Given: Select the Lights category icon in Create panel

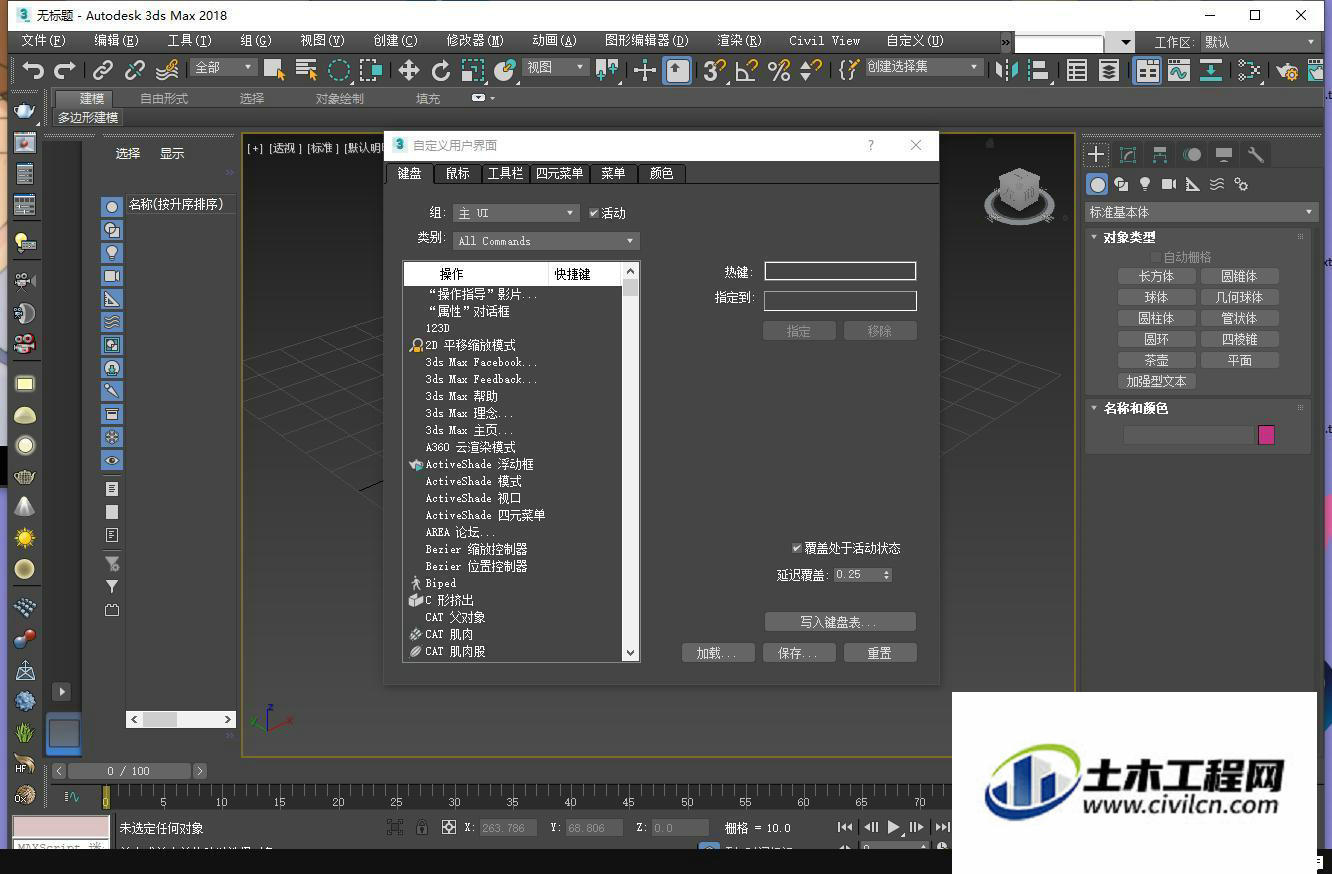Looking at the screenshot, I should pyautogui.click(x=1145, y=184).
